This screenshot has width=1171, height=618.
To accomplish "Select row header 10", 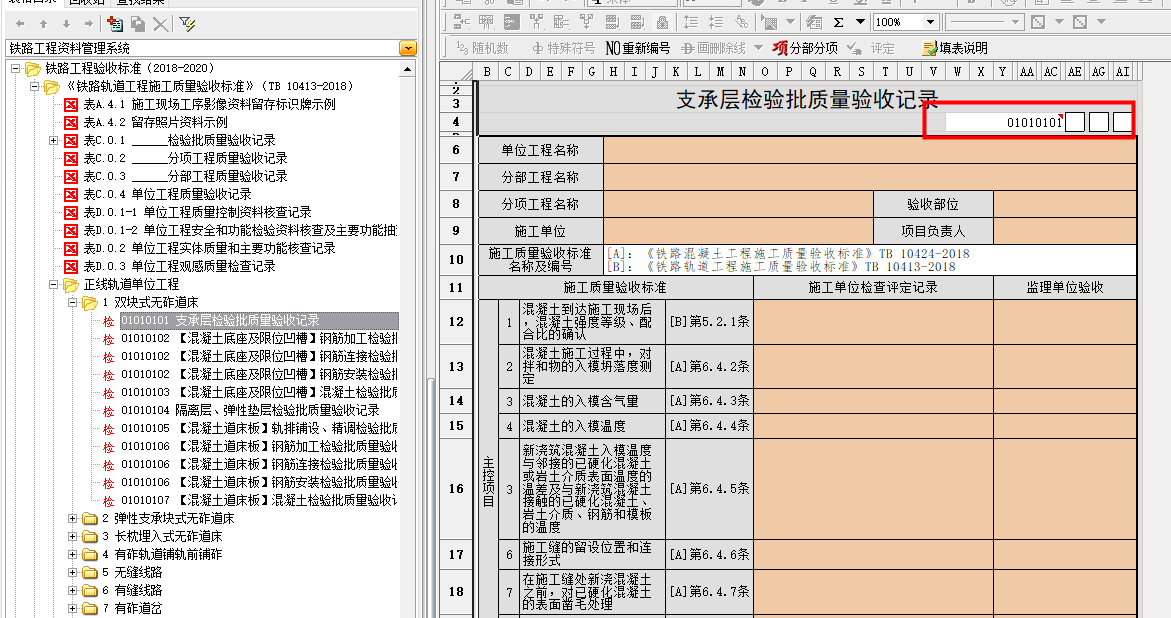I will coord(456,260).
